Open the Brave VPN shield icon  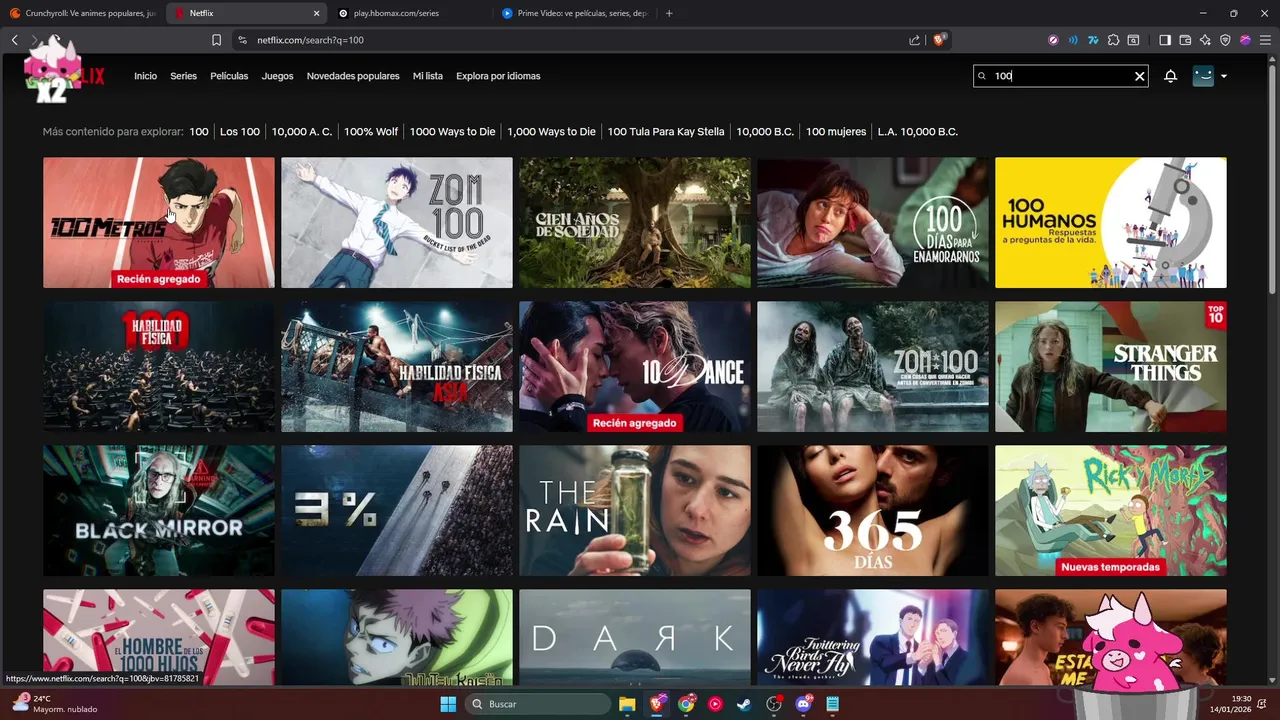click(x=1225, y=40)
